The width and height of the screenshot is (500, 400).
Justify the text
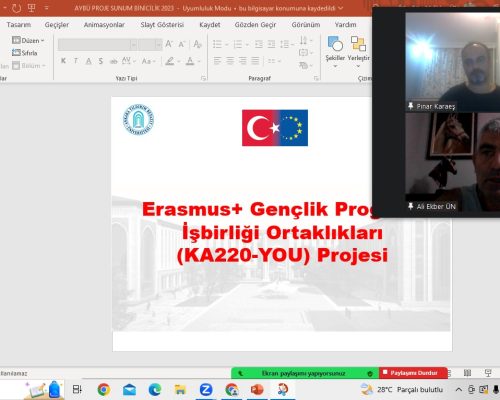[x=255, y=61]
